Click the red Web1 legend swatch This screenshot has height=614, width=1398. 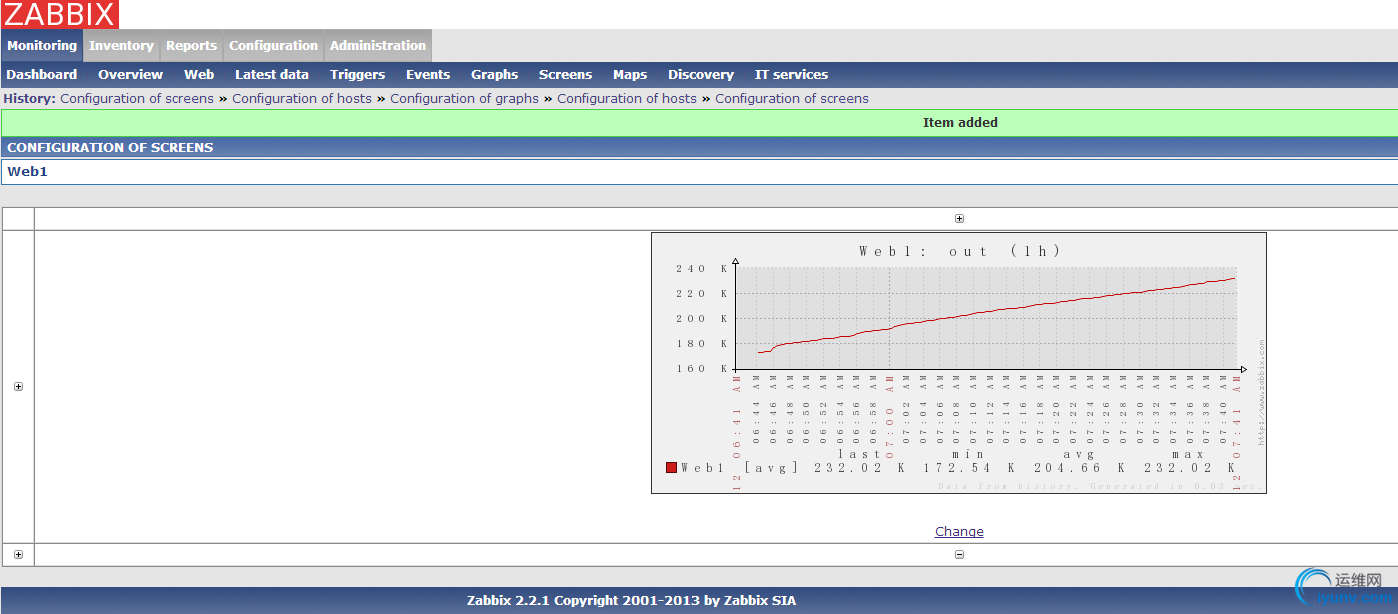(671, 467)
